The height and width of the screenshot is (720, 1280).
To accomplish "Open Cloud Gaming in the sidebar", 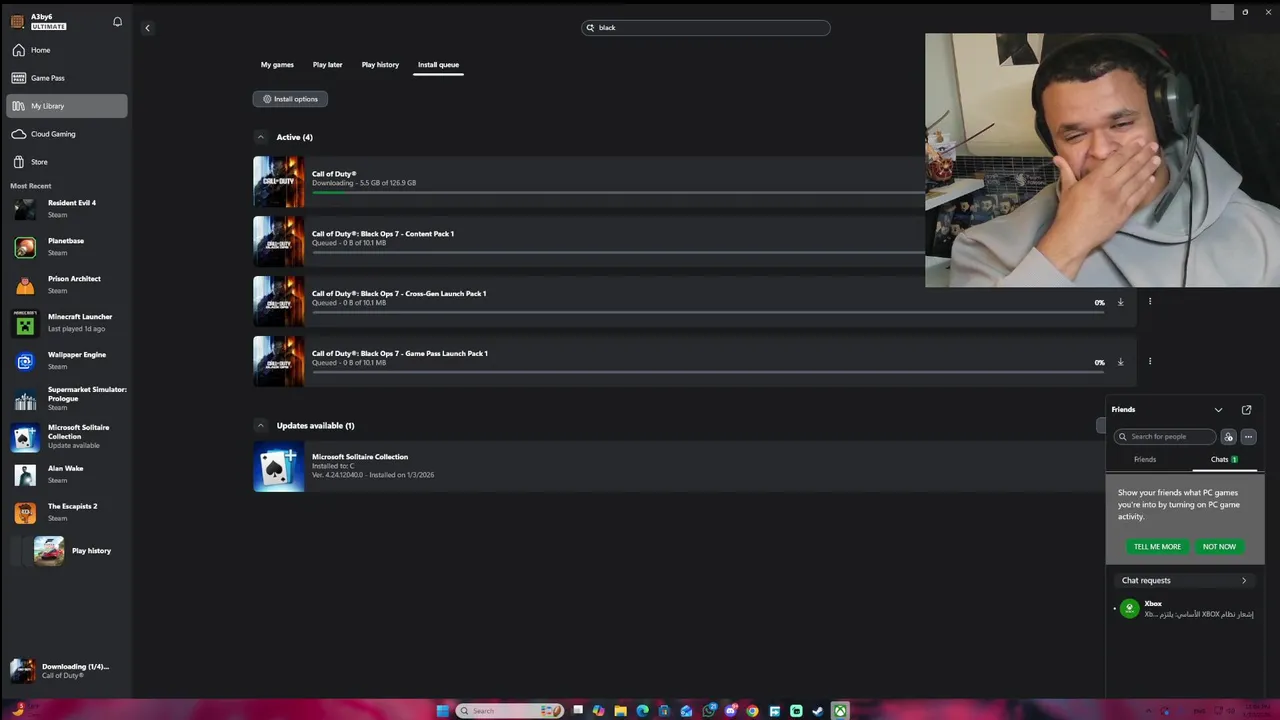I will click(67, 134).
